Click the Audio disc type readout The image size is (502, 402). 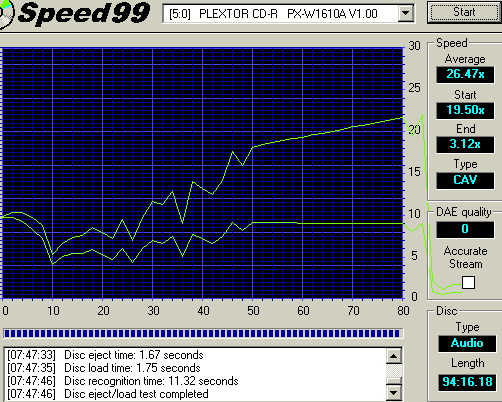tap(467, 343)
